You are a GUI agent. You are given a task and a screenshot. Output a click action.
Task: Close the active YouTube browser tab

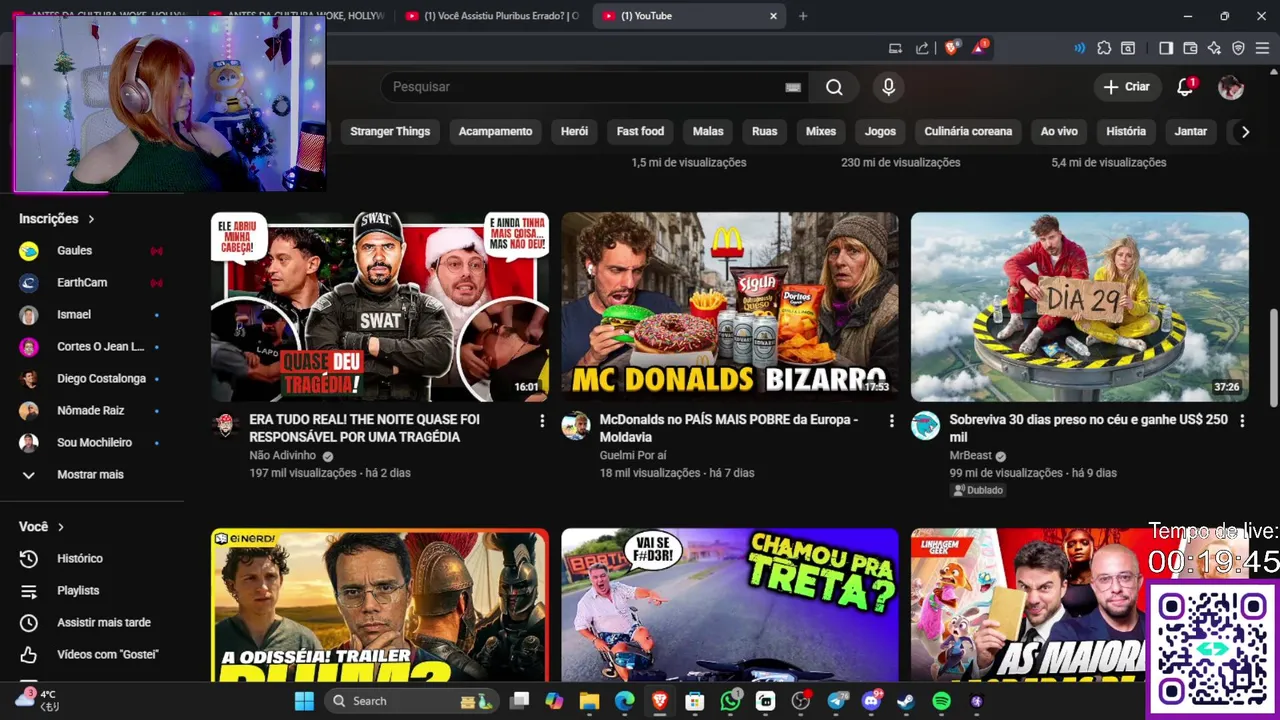[x=773, y=16]
